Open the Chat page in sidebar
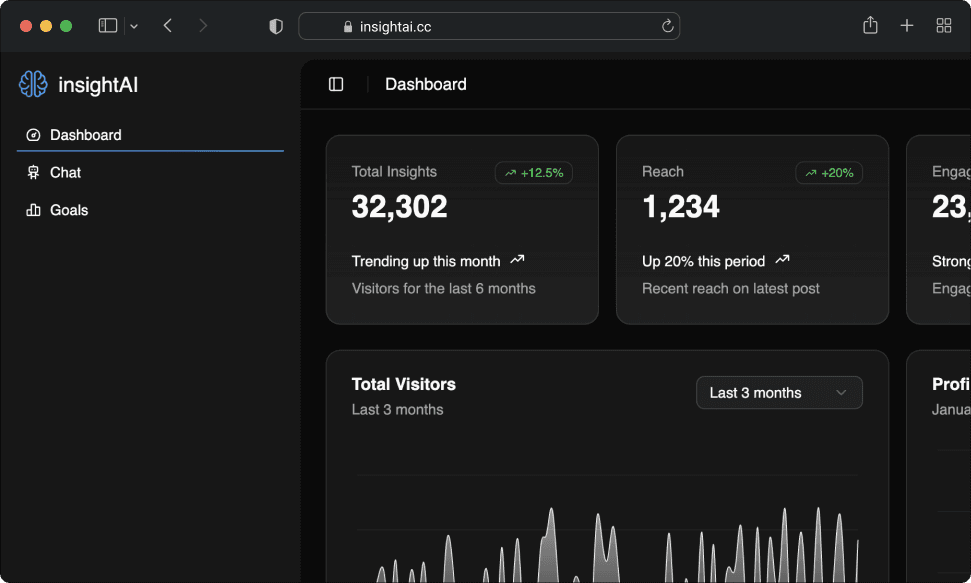Image resolution: width=971 pixels, height=583 pixels. (x=65, y=173)
